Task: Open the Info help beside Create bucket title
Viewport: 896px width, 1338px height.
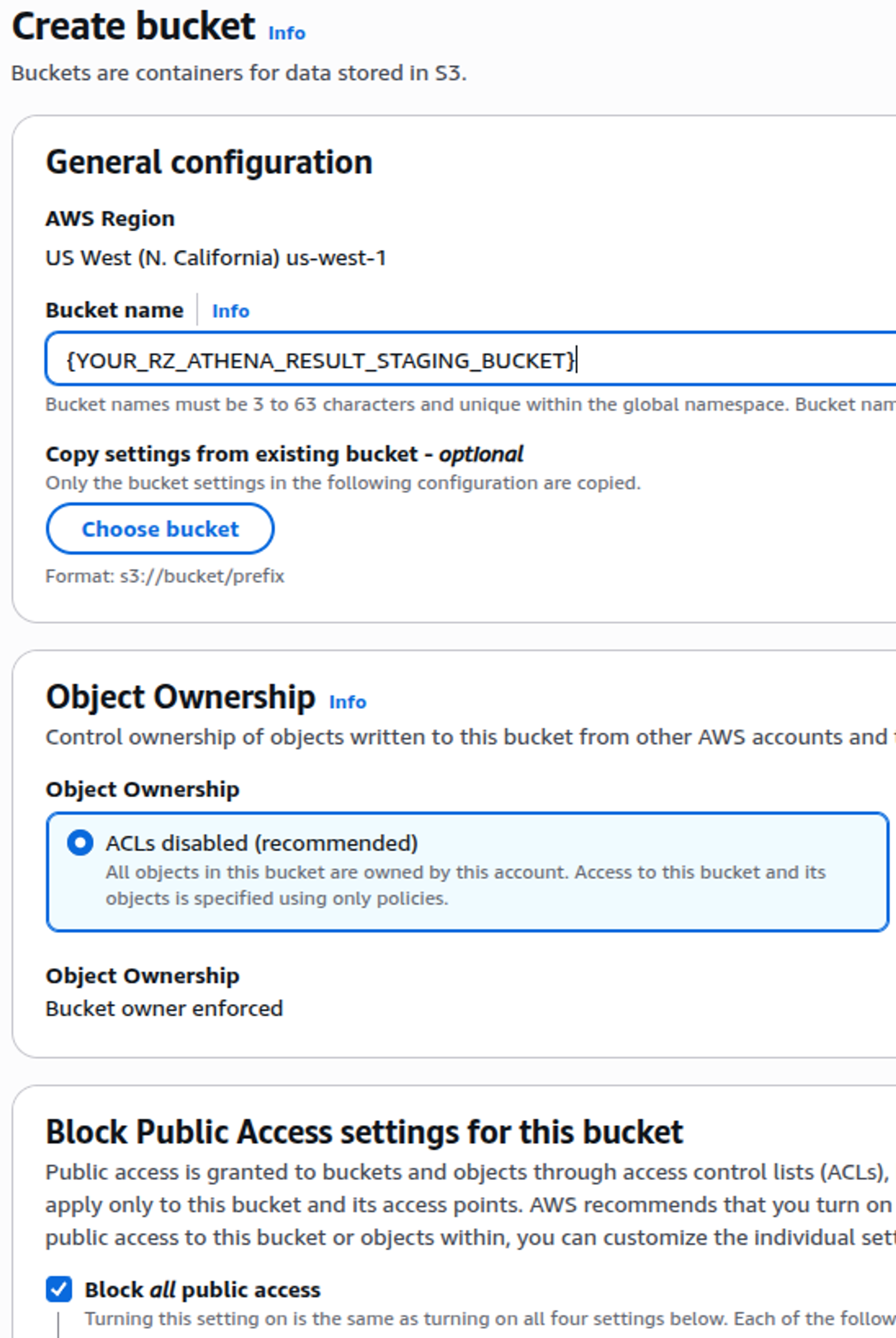Action: coord(286,33)
